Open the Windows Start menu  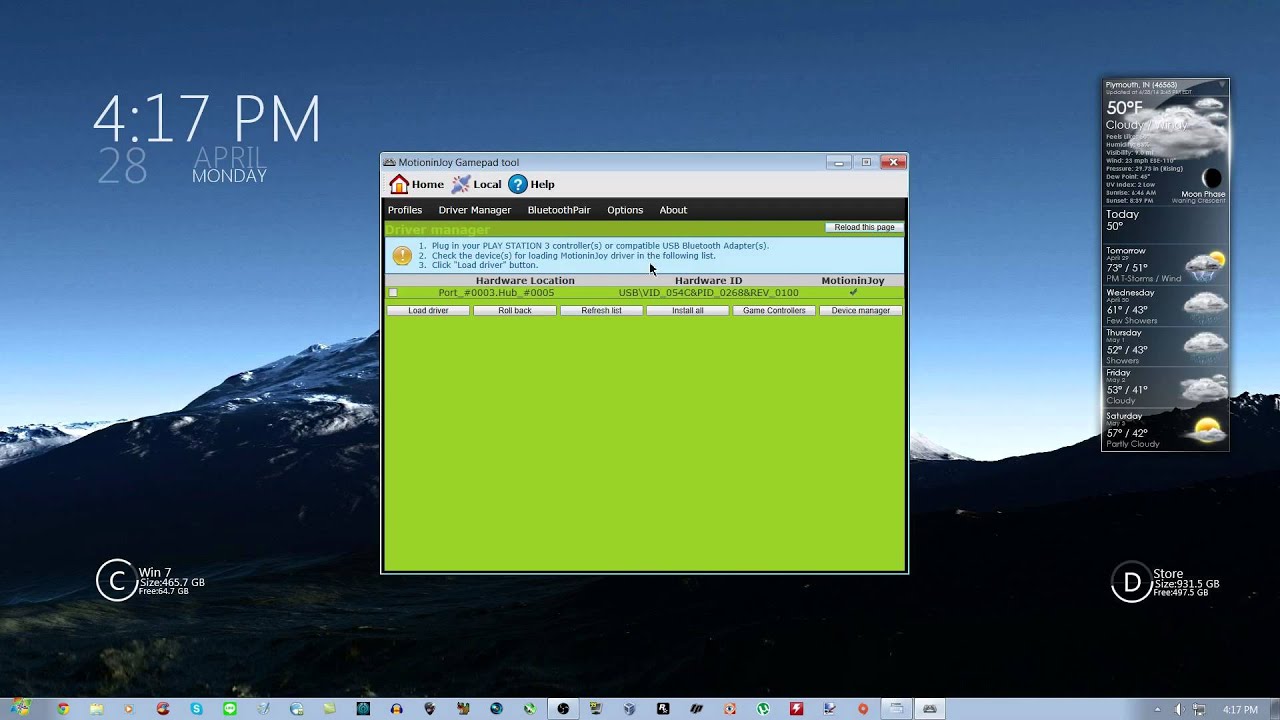coord(20,708)
